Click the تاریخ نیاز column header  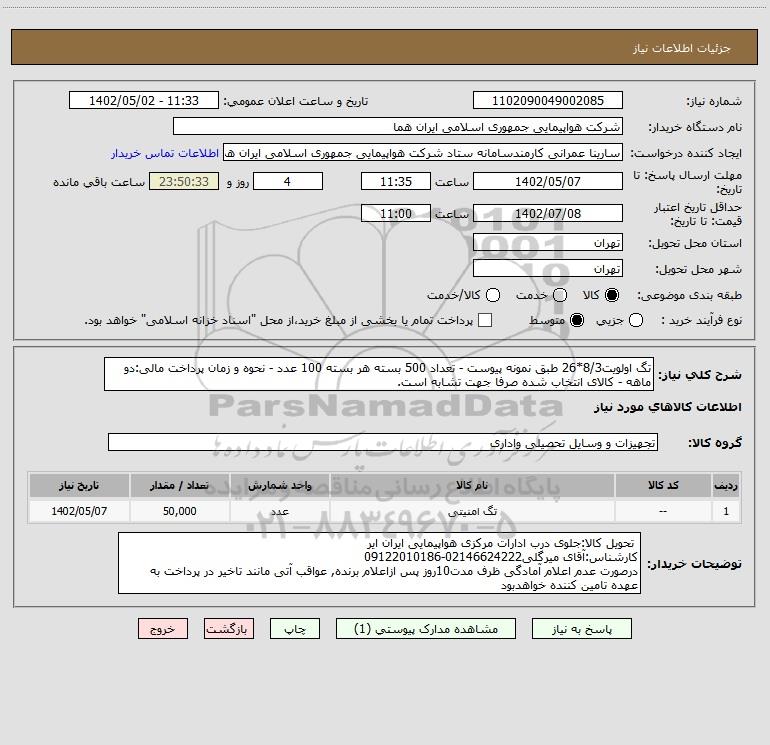point(79,485)
